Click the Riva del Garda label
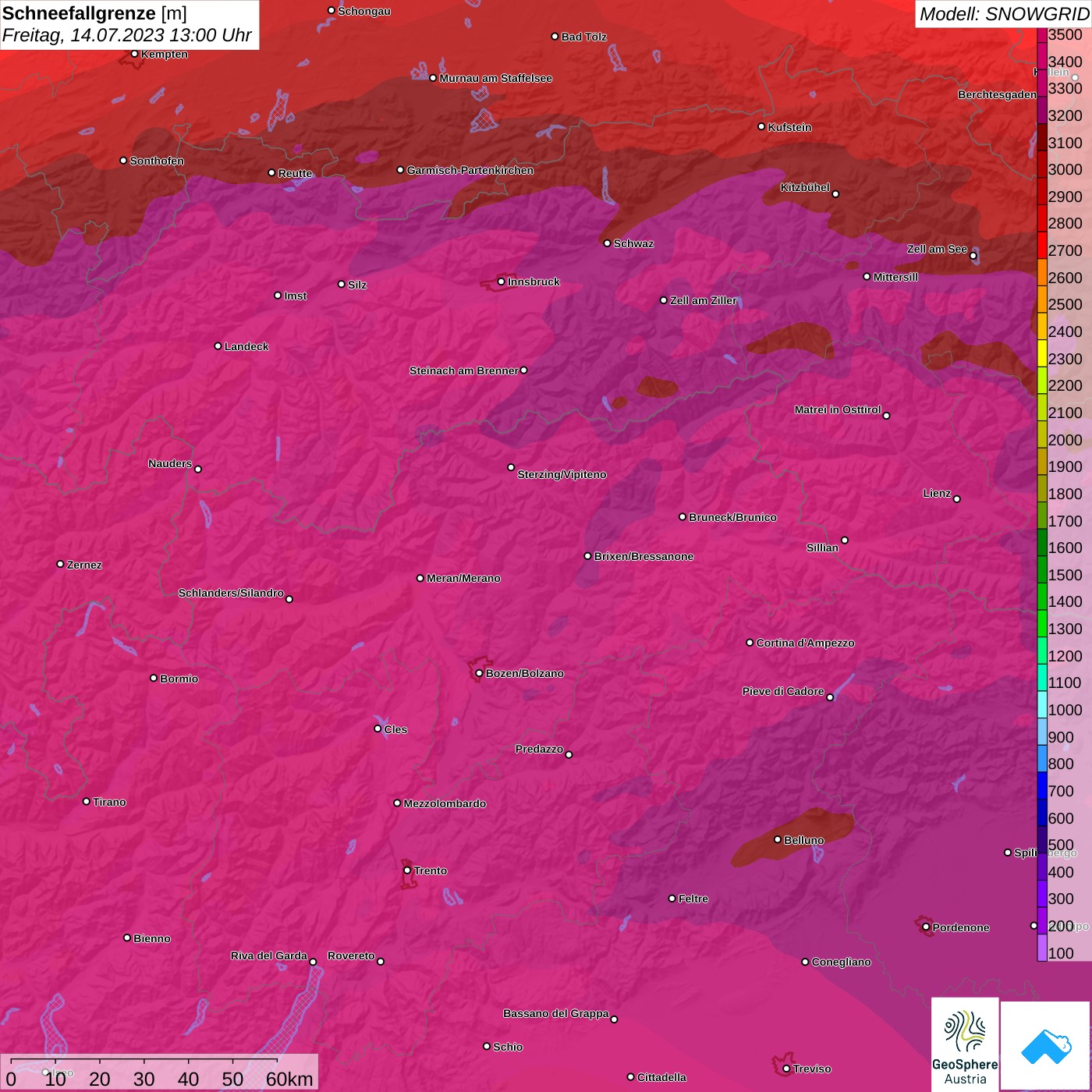Screen dimensions: 1092x1092 (x=269, y=955)
